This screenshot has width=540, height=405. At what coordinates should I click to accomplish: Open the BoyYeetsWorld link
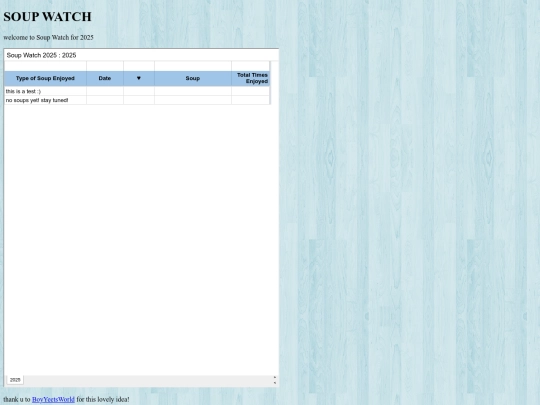[53, 399]
